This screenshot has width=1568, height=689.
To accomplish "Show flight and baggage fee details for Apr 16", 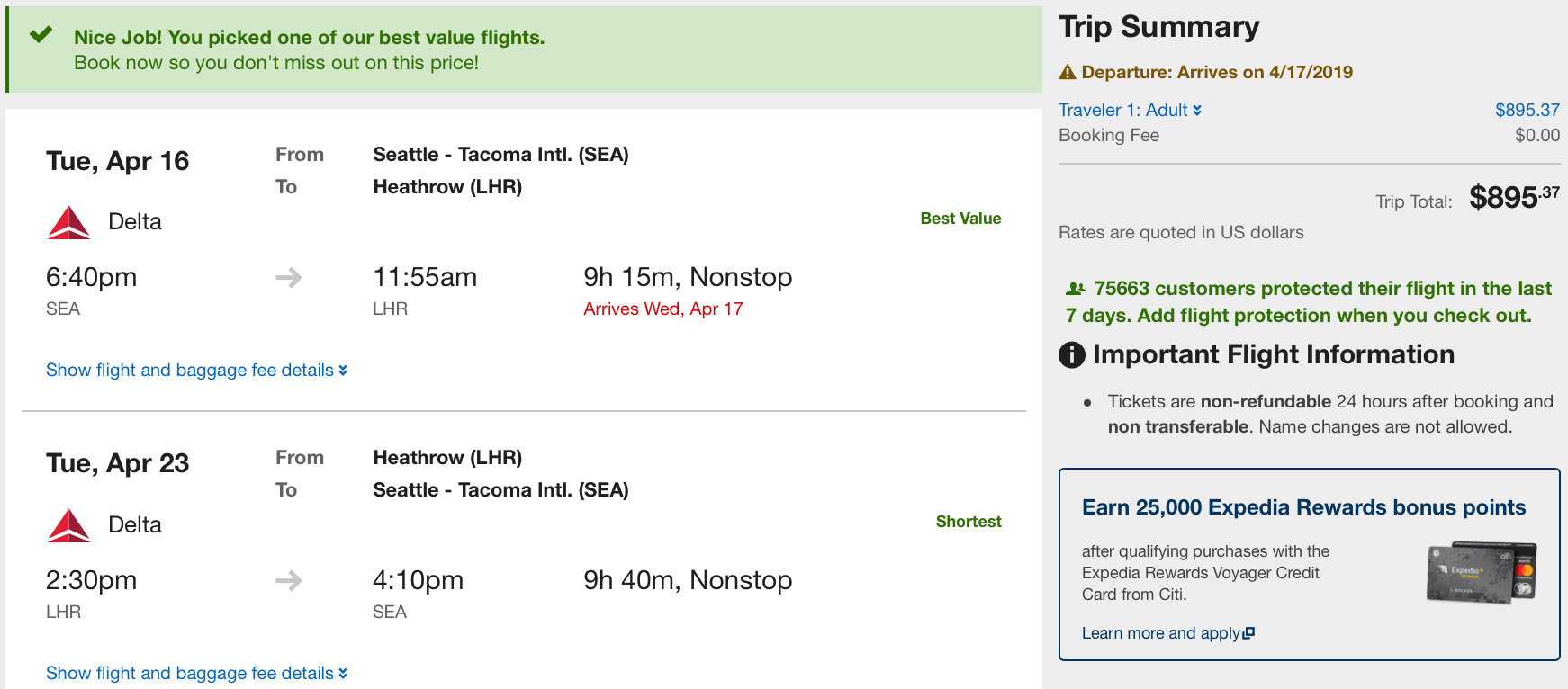I will tap(196, 370).
